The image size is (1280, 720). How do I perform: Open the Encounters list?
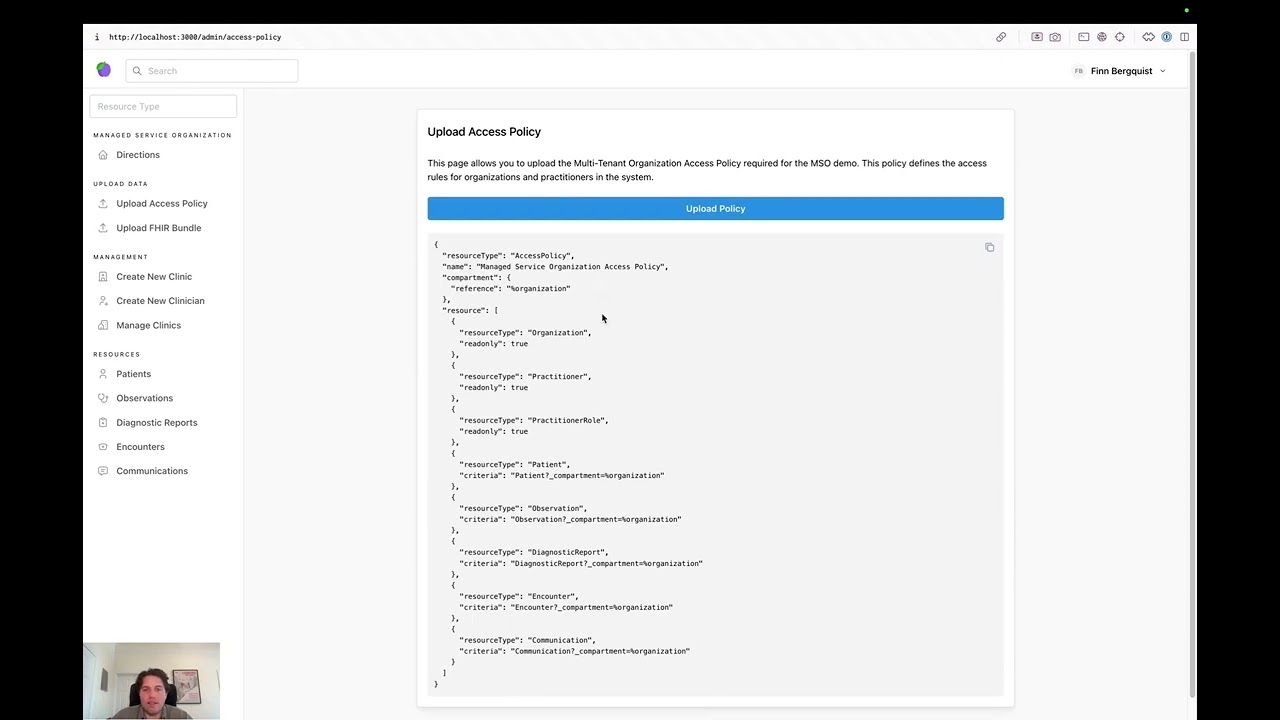click(140, 447)
